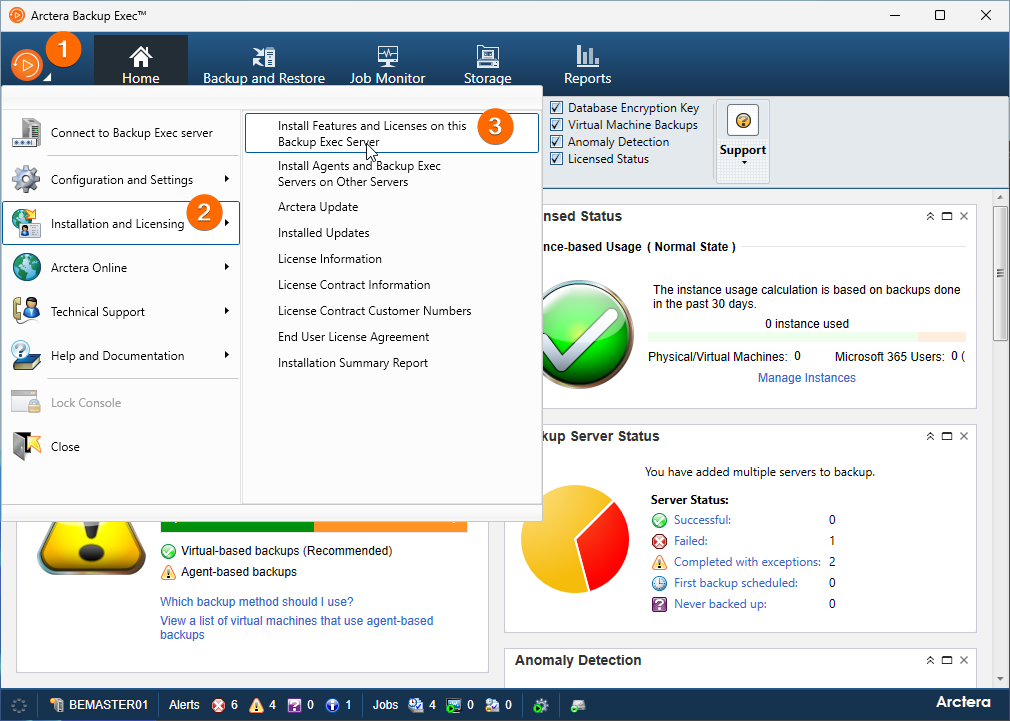The image size is (1010, 721).
Task: Toggle Licensed Status checkbox
Action: [557, 159]
